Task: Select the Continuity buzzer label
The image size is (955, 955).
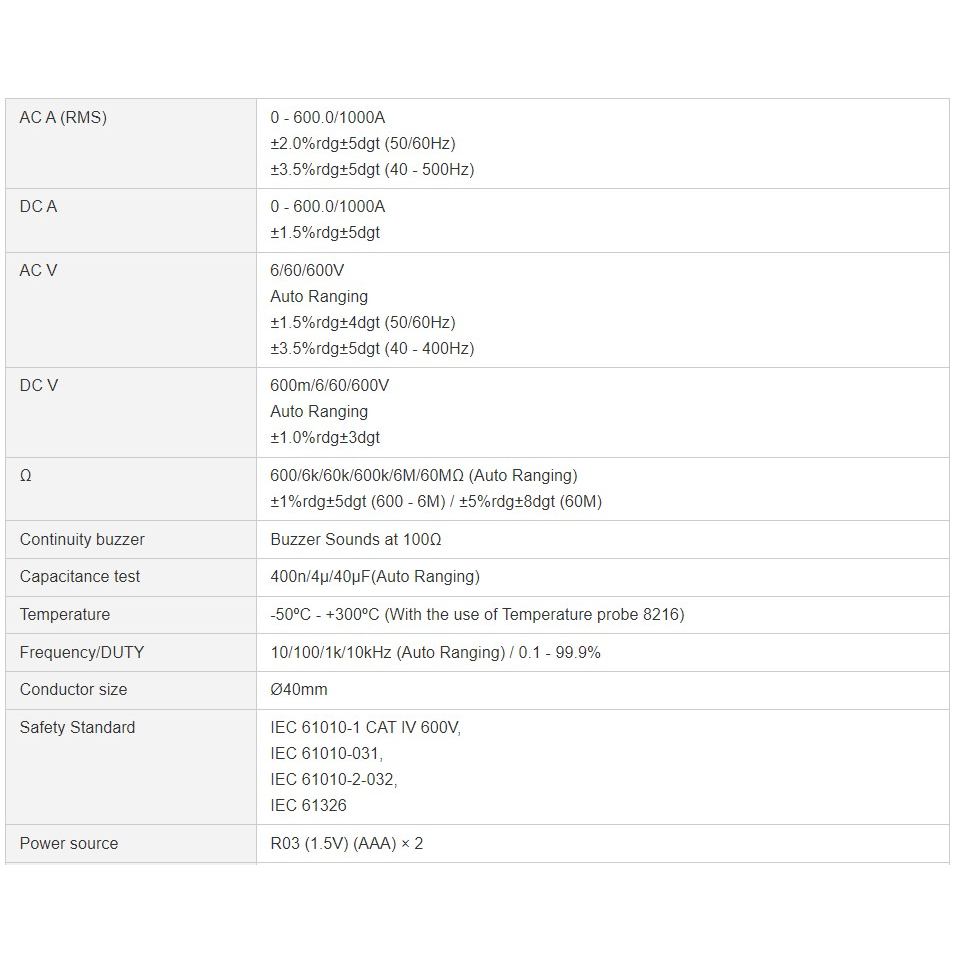Action: click(82, 540)
